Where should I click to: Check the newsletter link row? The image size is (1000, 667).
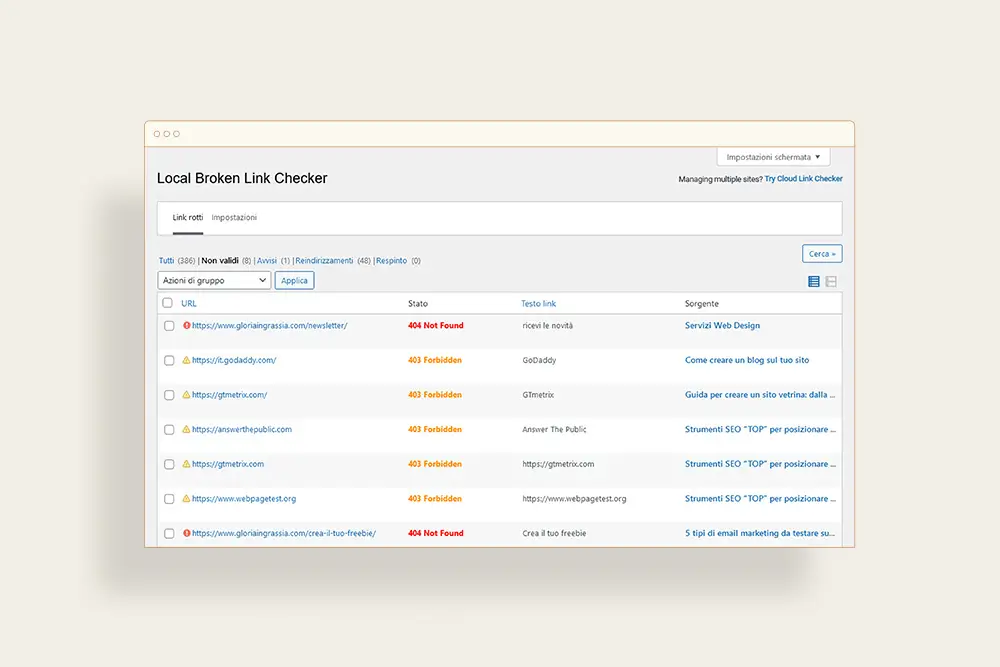pyautogui.click(x=169, y=326)
